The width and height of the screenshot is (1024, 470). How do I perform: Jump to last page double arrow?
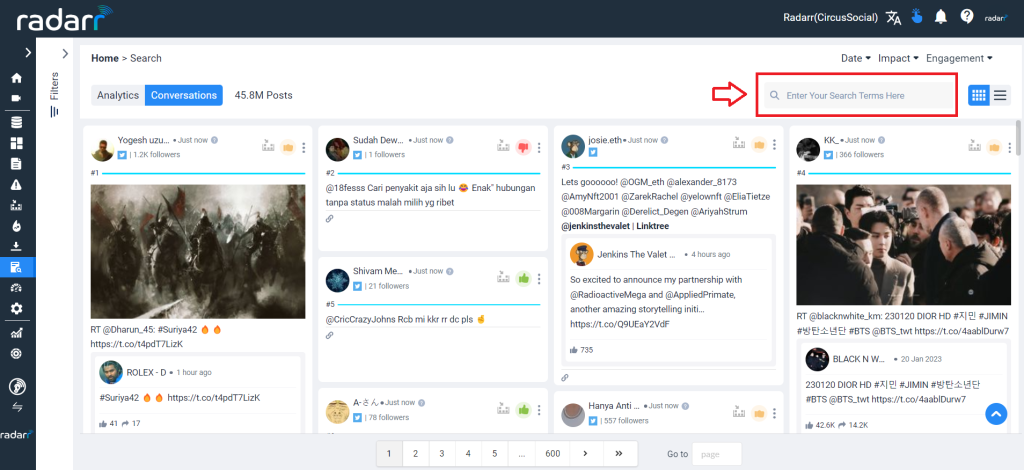click(x=617, y=454)
